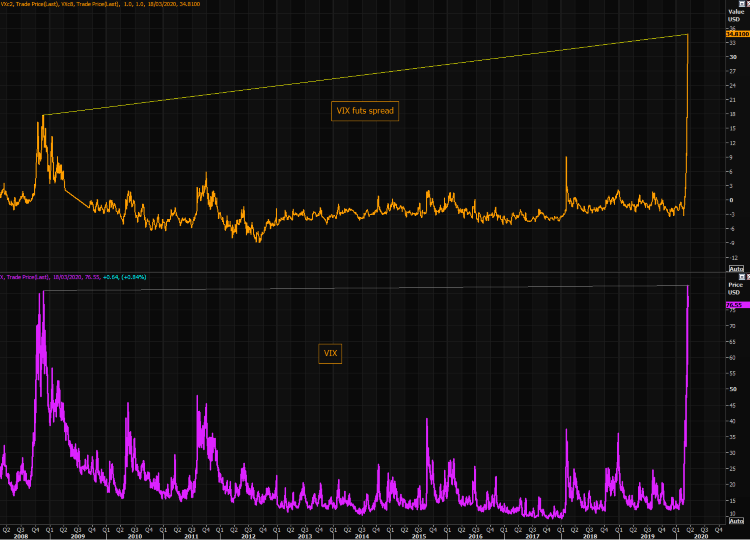
Task: Click the 'Price USD' axis title
Action: pos(736,288)
